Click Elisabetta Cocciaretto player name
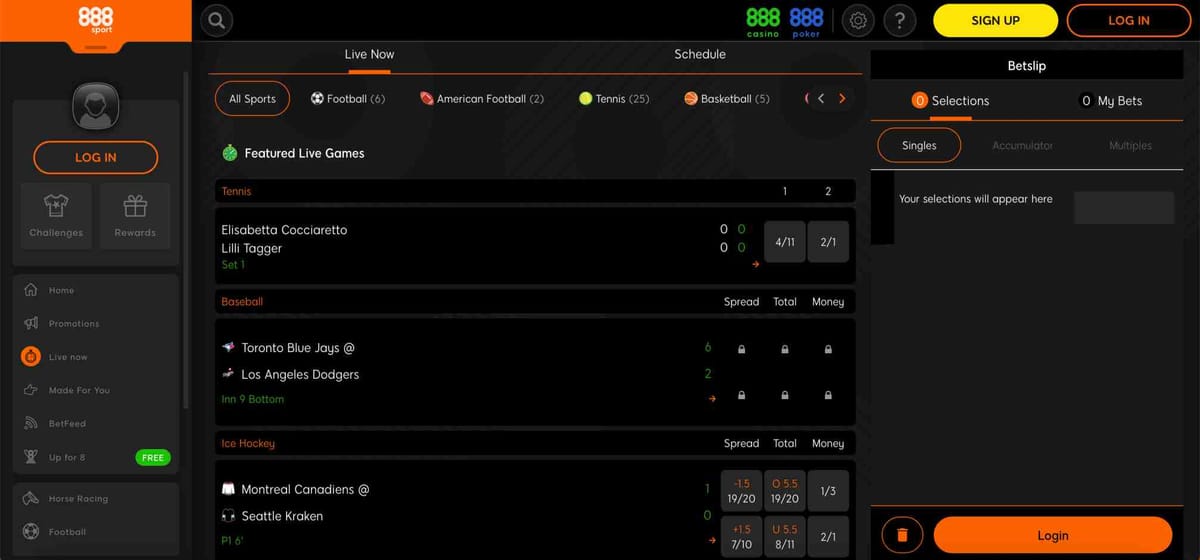This screenshot has height=560, width=1200. 284,229
